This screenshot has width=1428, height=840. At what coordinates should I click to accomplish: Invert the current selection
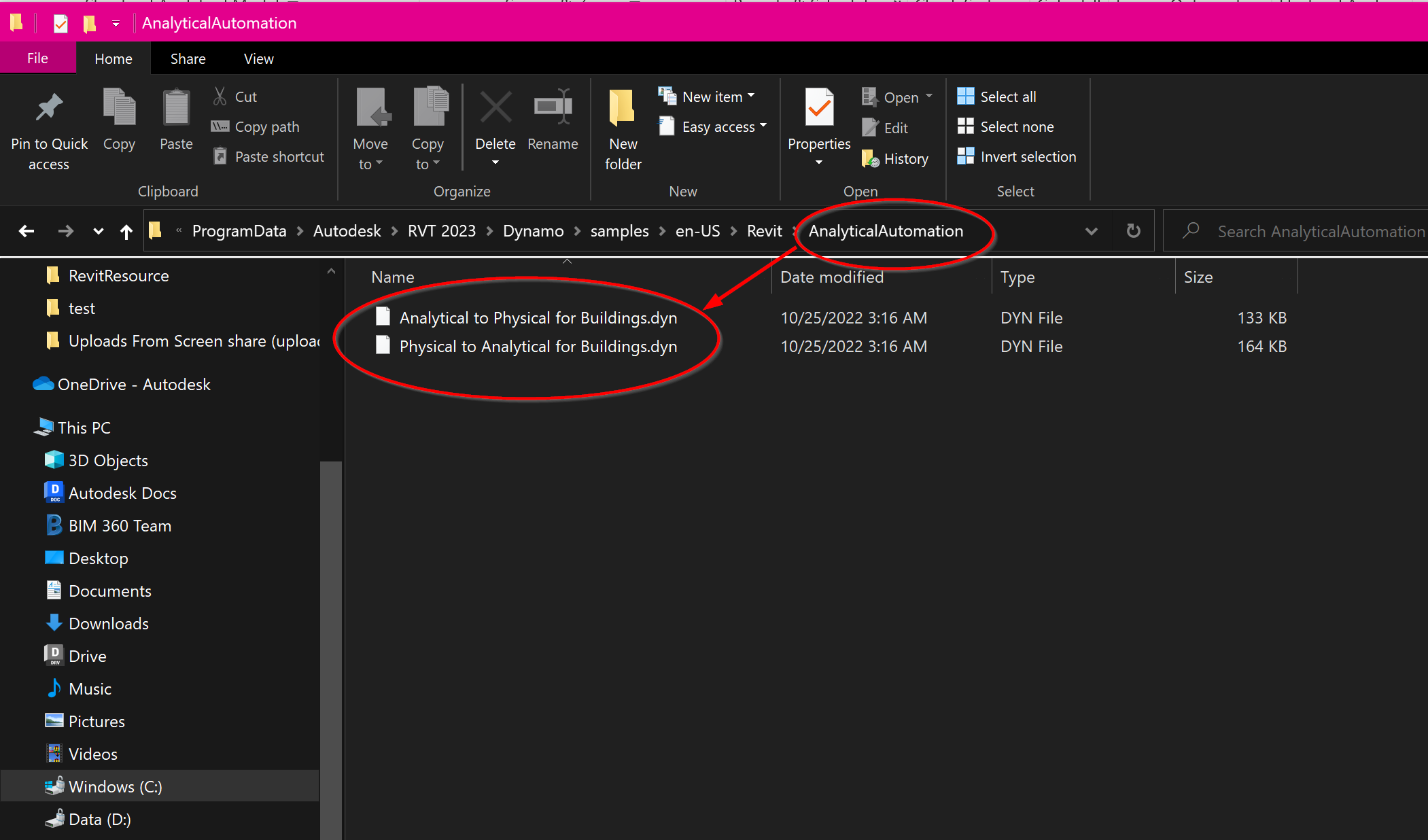pos(1015,156)
